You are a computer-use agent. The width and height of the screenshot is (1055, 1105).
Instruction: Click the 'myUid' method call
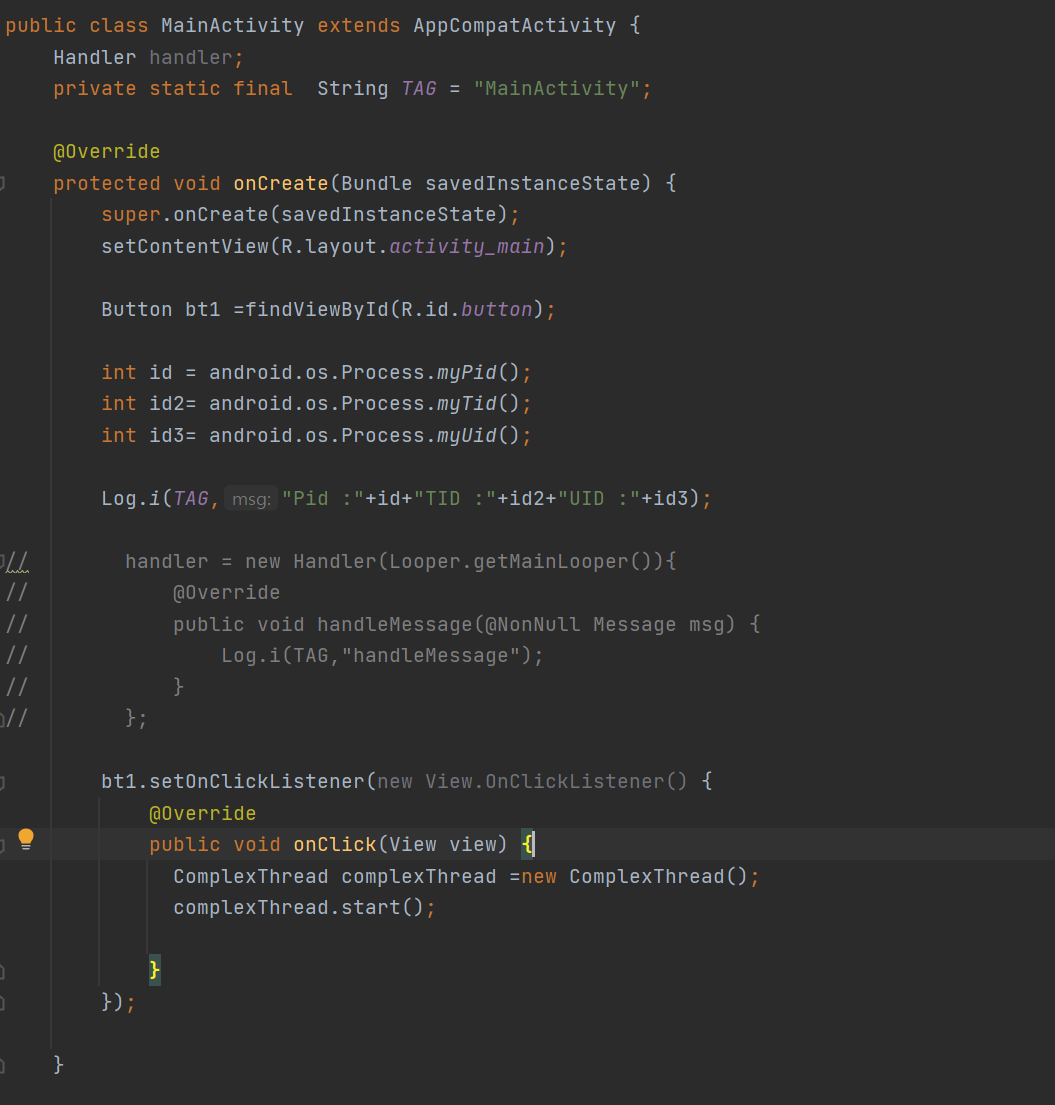tap(467, 435)
